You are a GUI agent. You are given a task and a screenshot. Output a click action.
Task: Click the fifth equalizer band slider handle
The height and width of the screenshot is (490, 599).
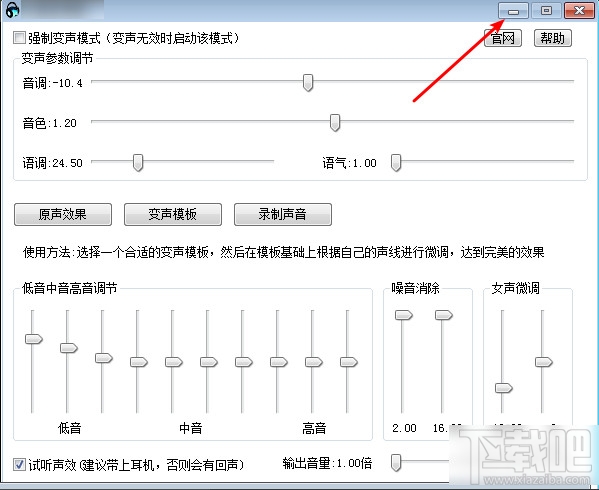tap(174, 362)
